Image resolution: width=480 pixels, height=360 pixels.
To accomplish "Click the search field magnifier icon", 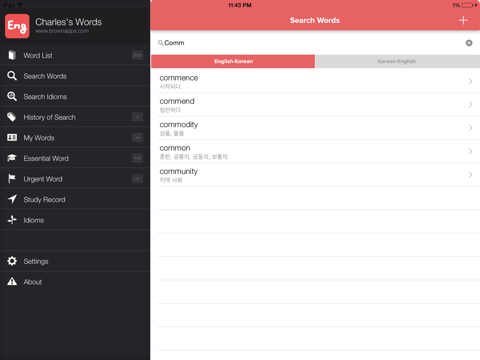I will [x=160, y=43].
